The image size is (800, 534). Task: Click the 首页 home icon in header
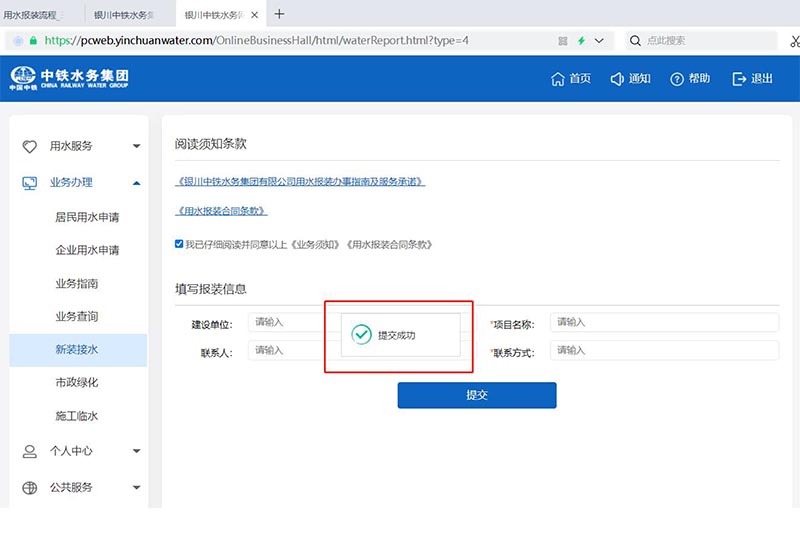tap(558, 79)
